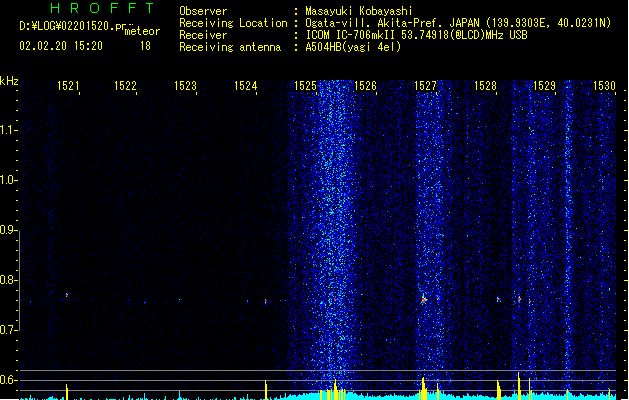Click frequency axis label 0.8
This screenshot has height=400, width=629.
pos(8,280)
